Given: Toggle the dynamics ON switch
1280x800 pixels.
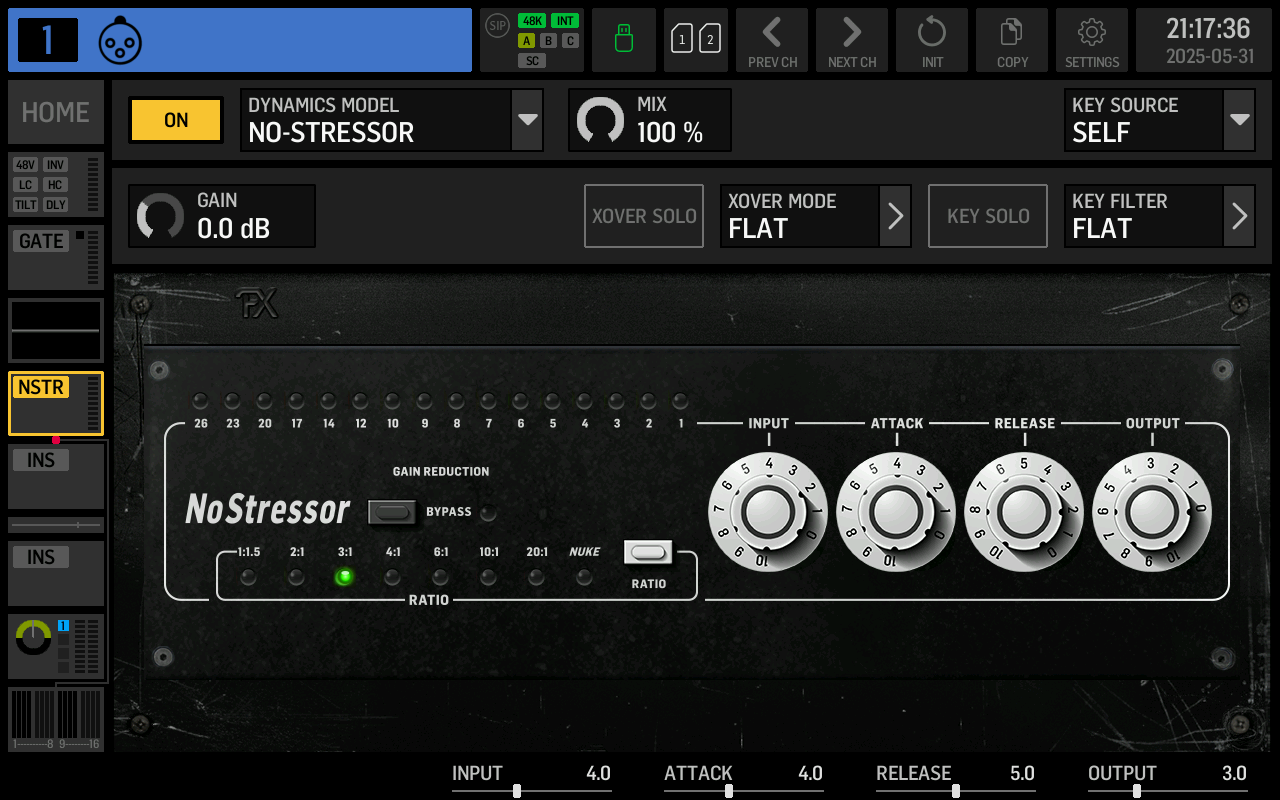Looking at the screenshot, I should point(175,120).
